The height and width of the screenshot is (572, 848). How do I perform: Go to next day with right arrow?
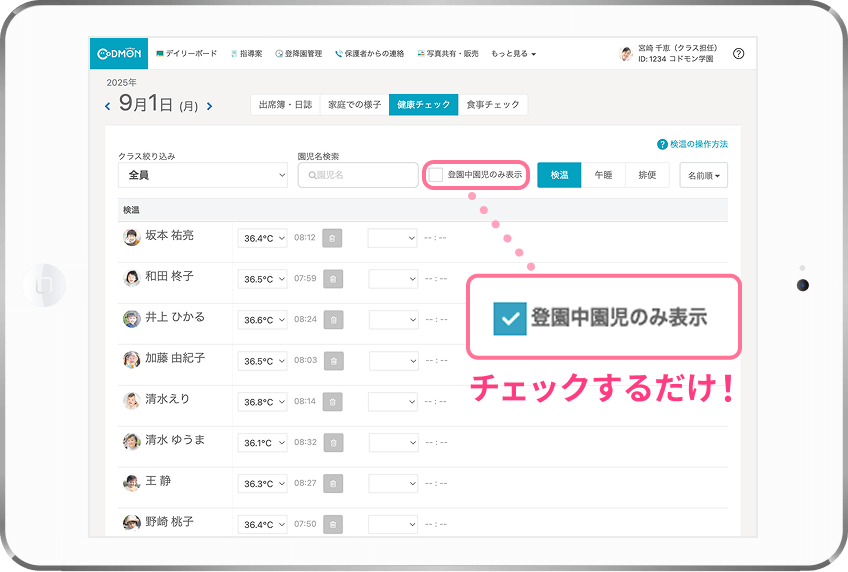(x=209, y=106)
